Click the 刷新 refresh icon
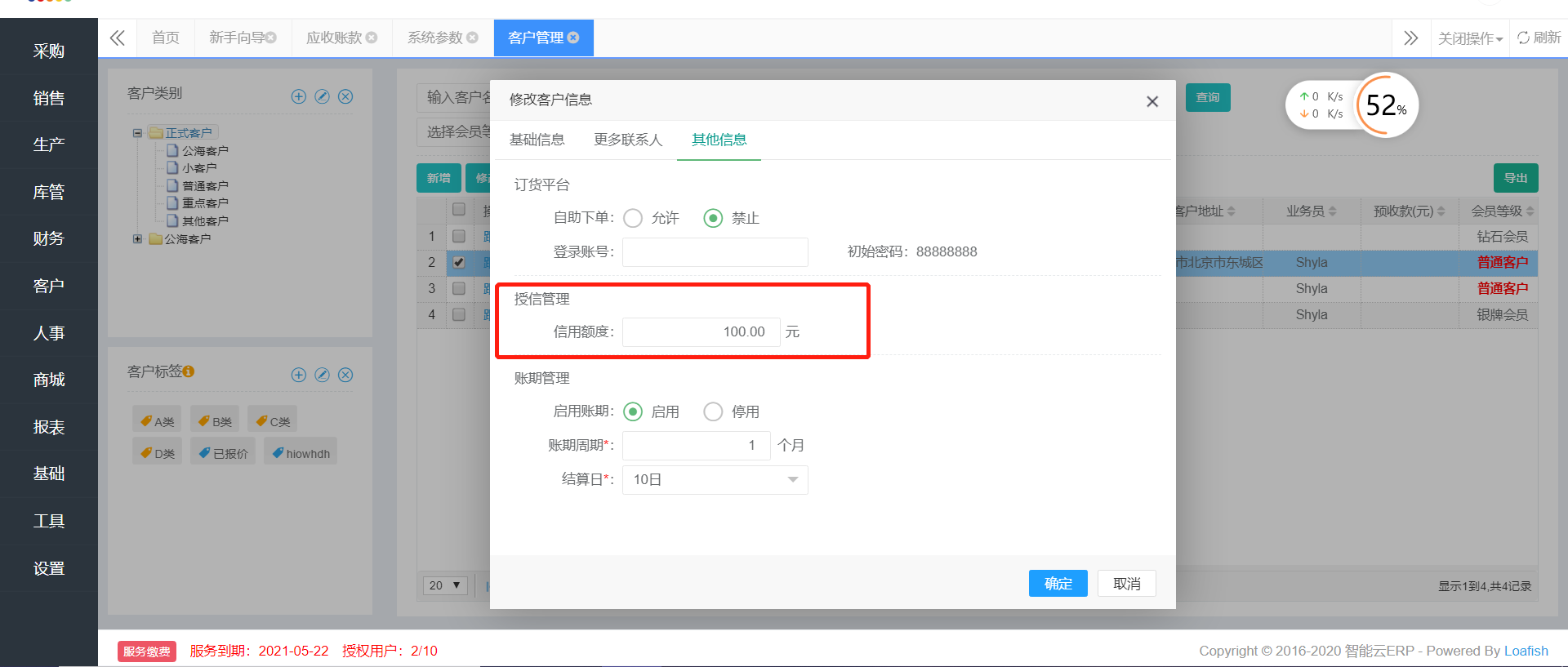Viewport: 1568px width, 667px height. 1523,38
